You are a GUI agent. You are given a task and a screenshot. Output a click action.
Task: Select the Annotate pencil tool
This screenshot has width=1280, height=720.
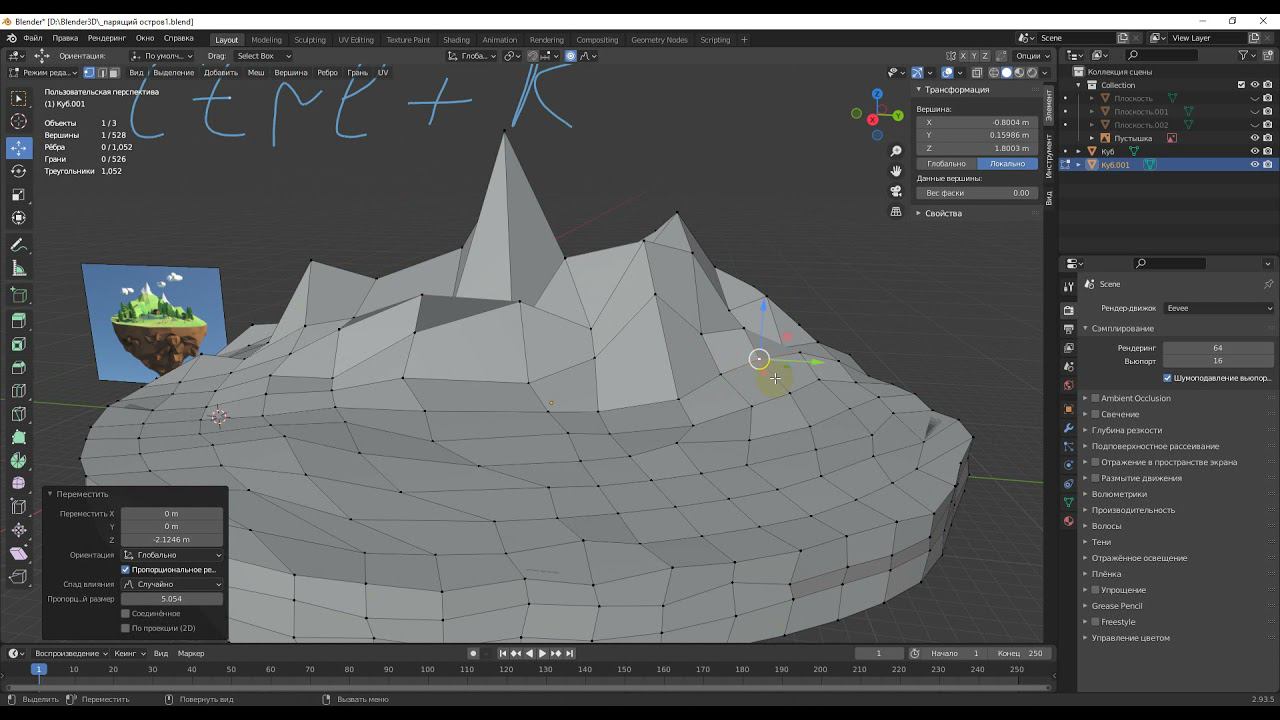coord(19,245)
